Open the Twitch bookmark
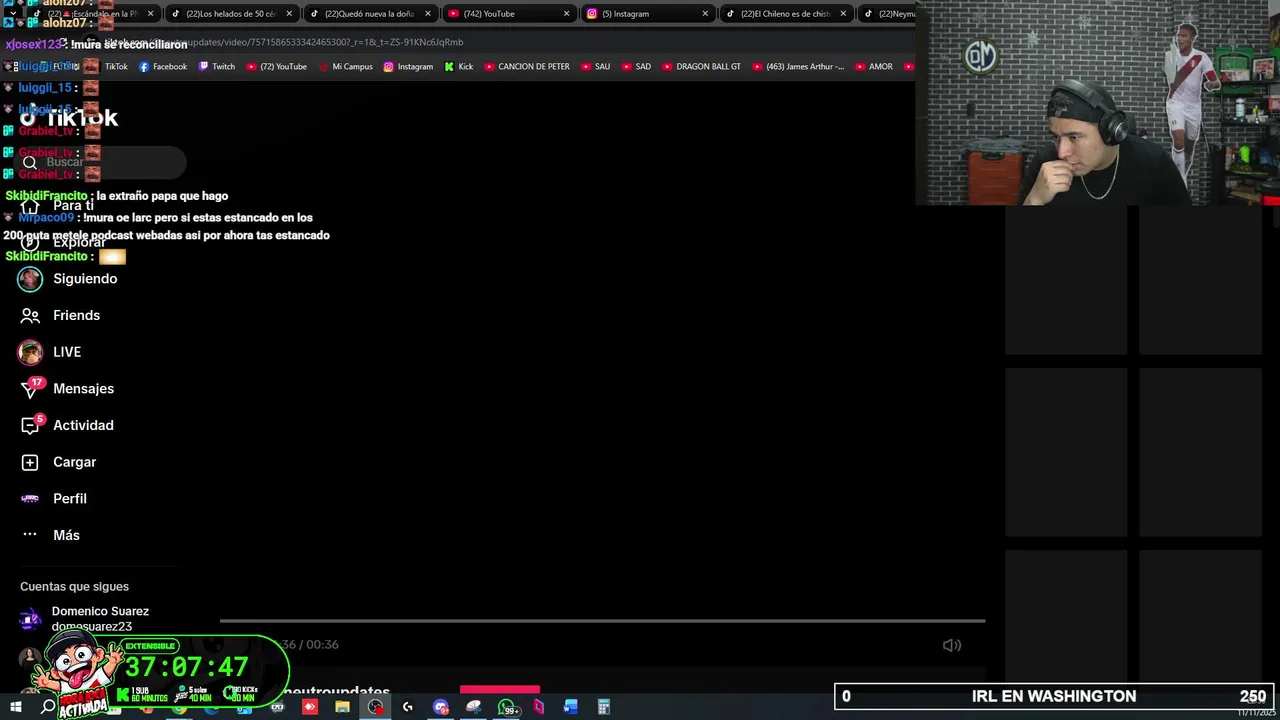This screenshot has height=720, width=1280. 217,67
